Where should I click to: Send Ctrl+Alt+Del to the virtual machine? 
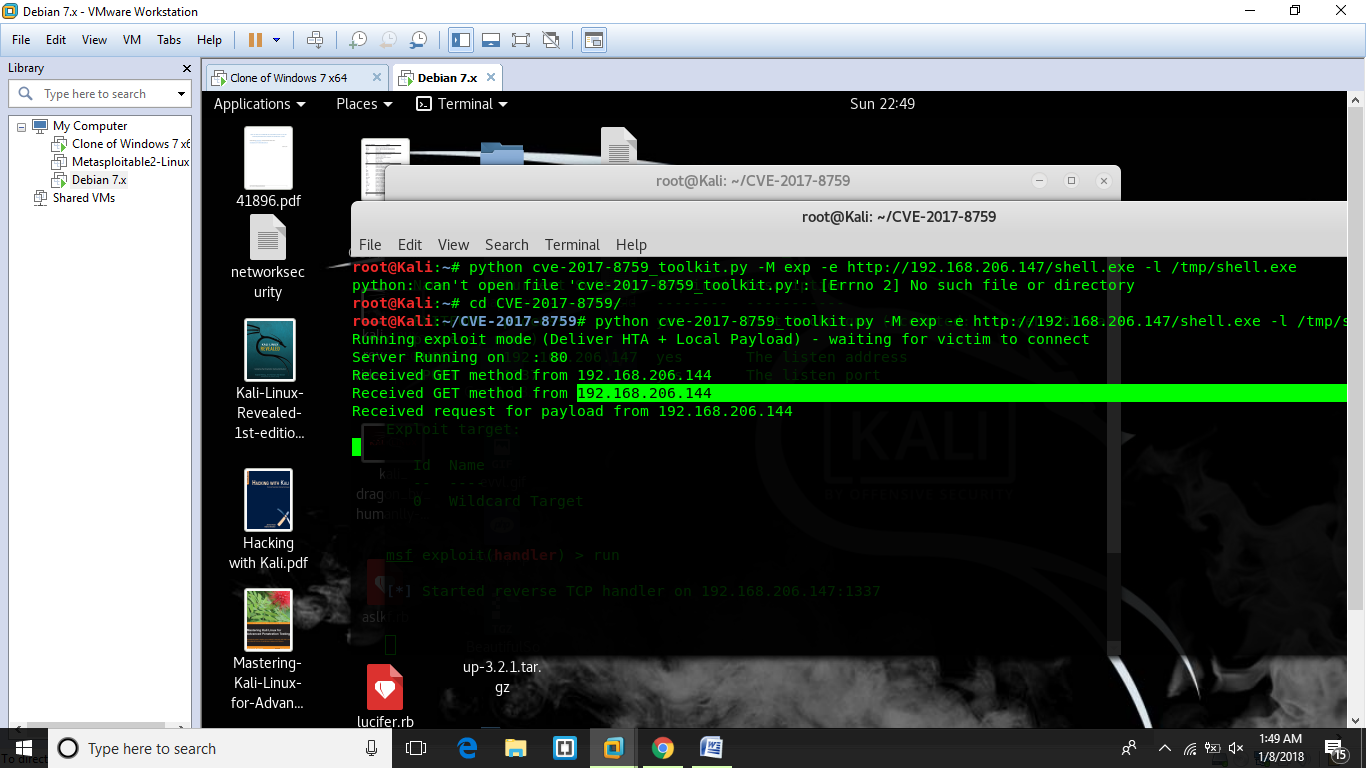(x=315, y=40)
